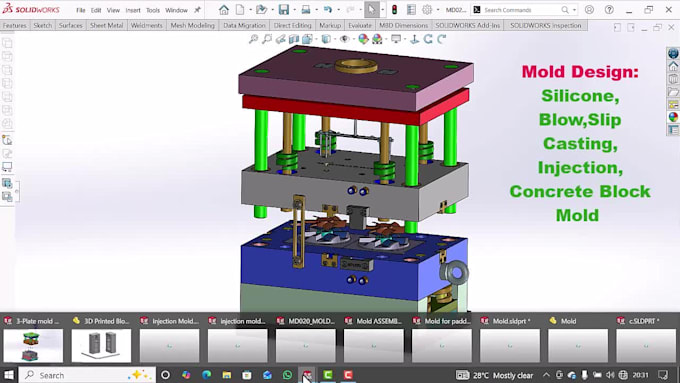Click the Rebuild traffic light icon
Viewport: 680px width, 383px height.
tap(395, 10)
